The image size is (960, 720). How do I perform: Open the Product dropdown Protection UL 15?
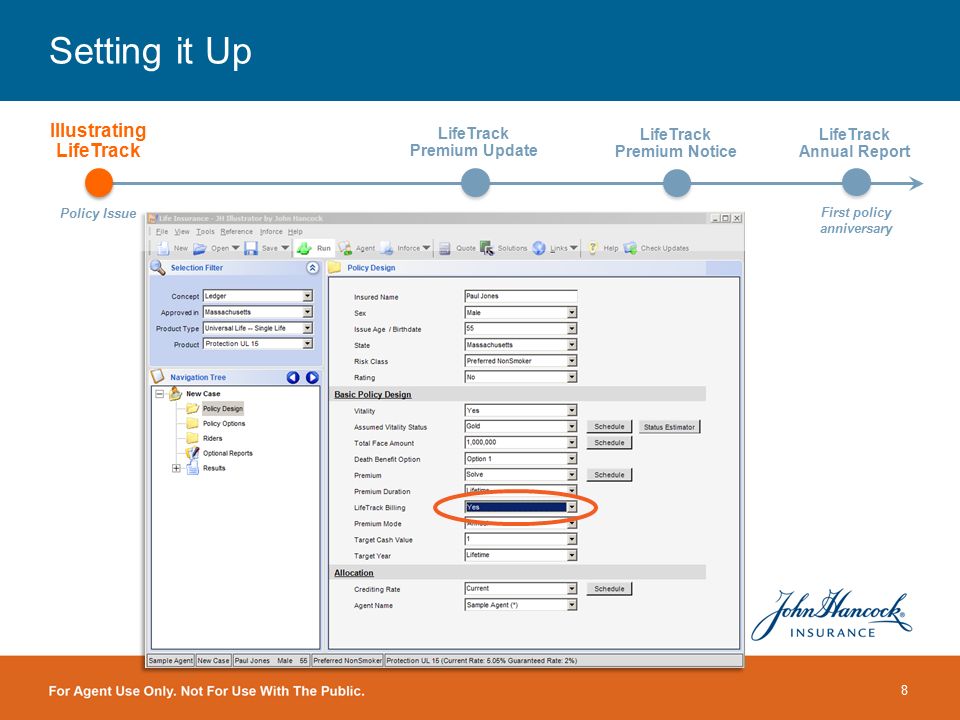click(x=307, y=344)
